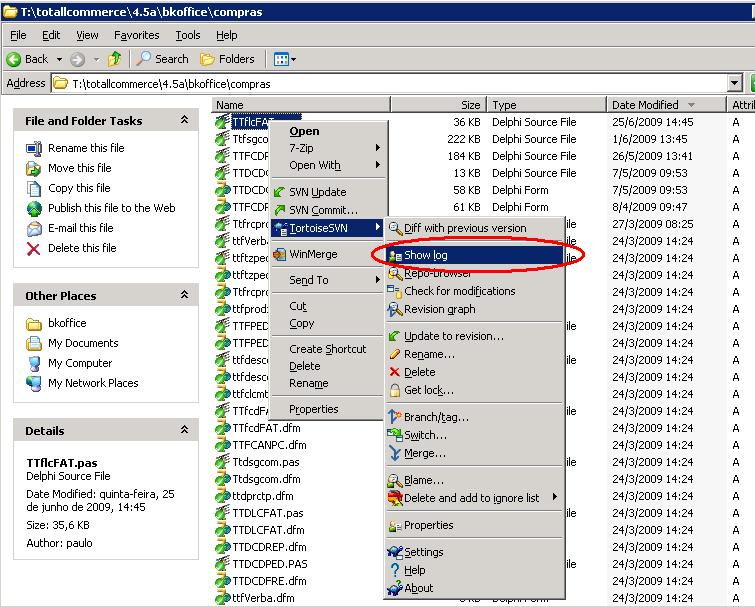Click the padlock icon beside Get lock…
This screenshot has height=607, width=755.
pos(395,390)
